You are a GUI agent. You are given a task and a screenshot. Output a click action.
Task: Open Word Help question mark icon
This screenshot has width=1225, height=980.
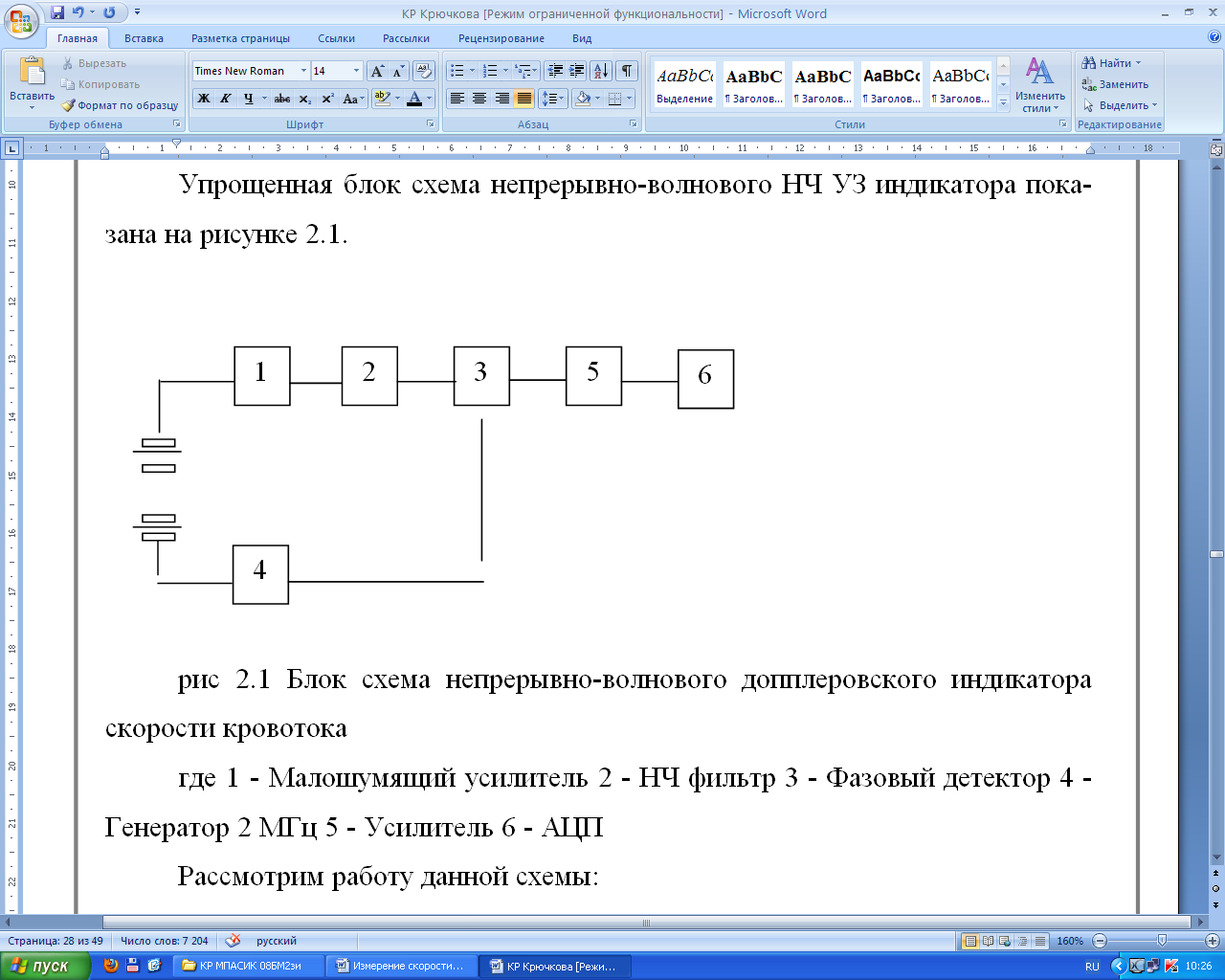1214,37
